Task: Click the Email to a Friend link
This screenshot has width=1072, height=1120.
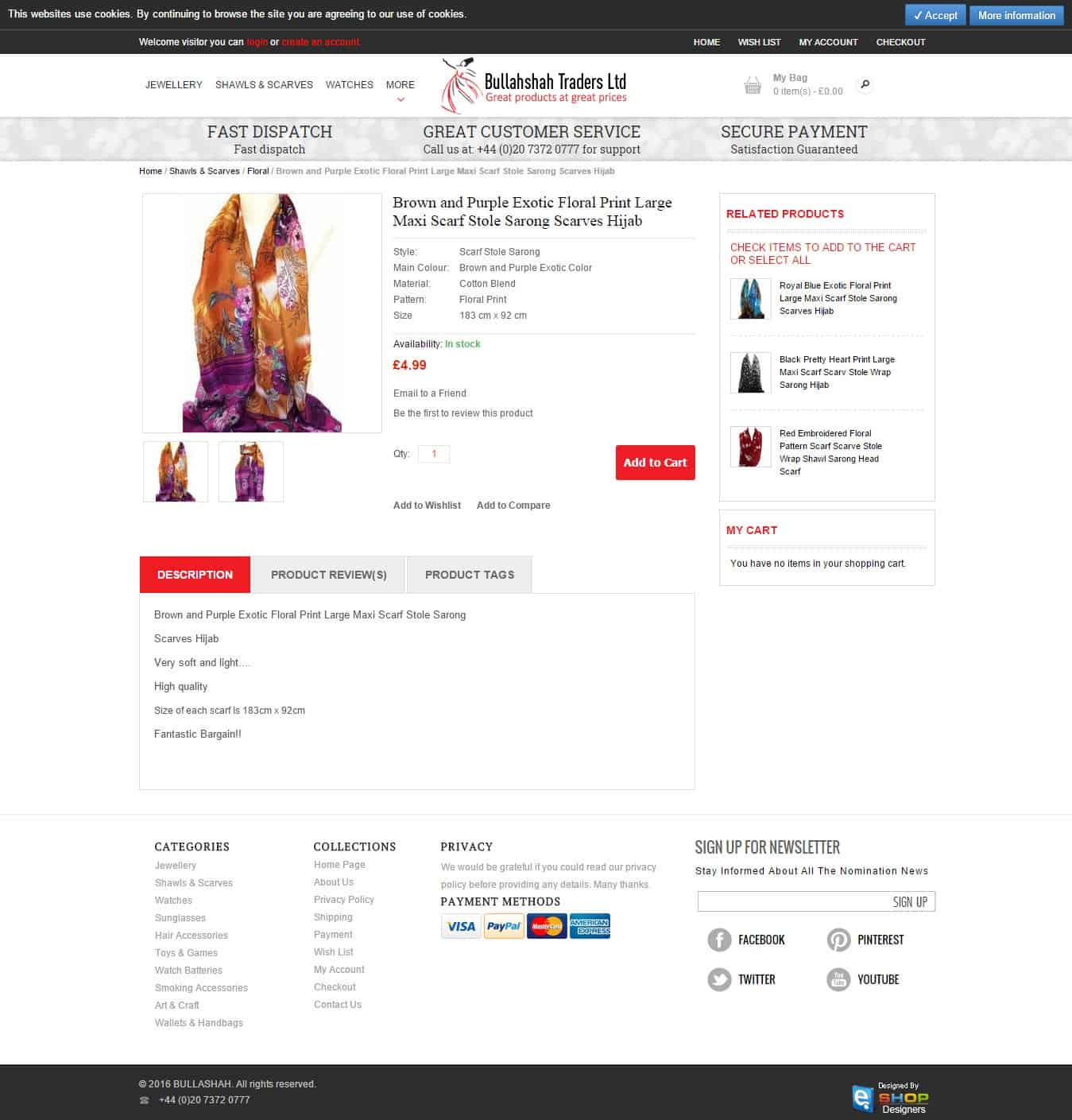Action: click(430, 393)
